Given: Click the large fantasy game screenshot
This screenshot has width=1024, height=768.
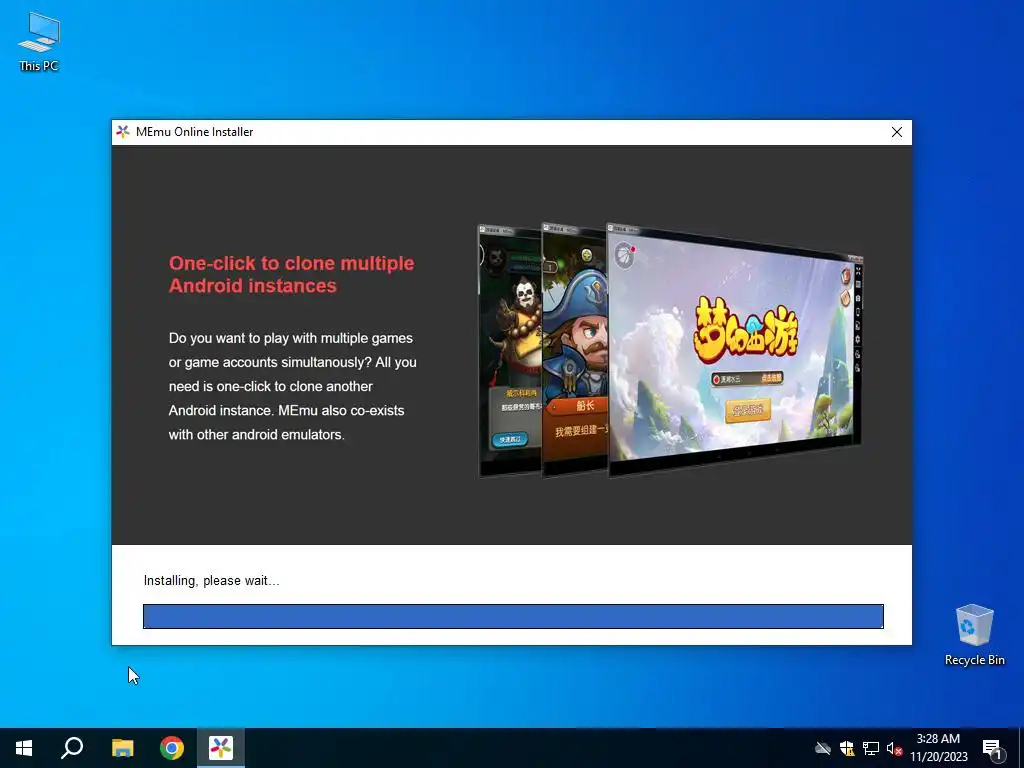Looking at the screenshot, I should (735, 351).
